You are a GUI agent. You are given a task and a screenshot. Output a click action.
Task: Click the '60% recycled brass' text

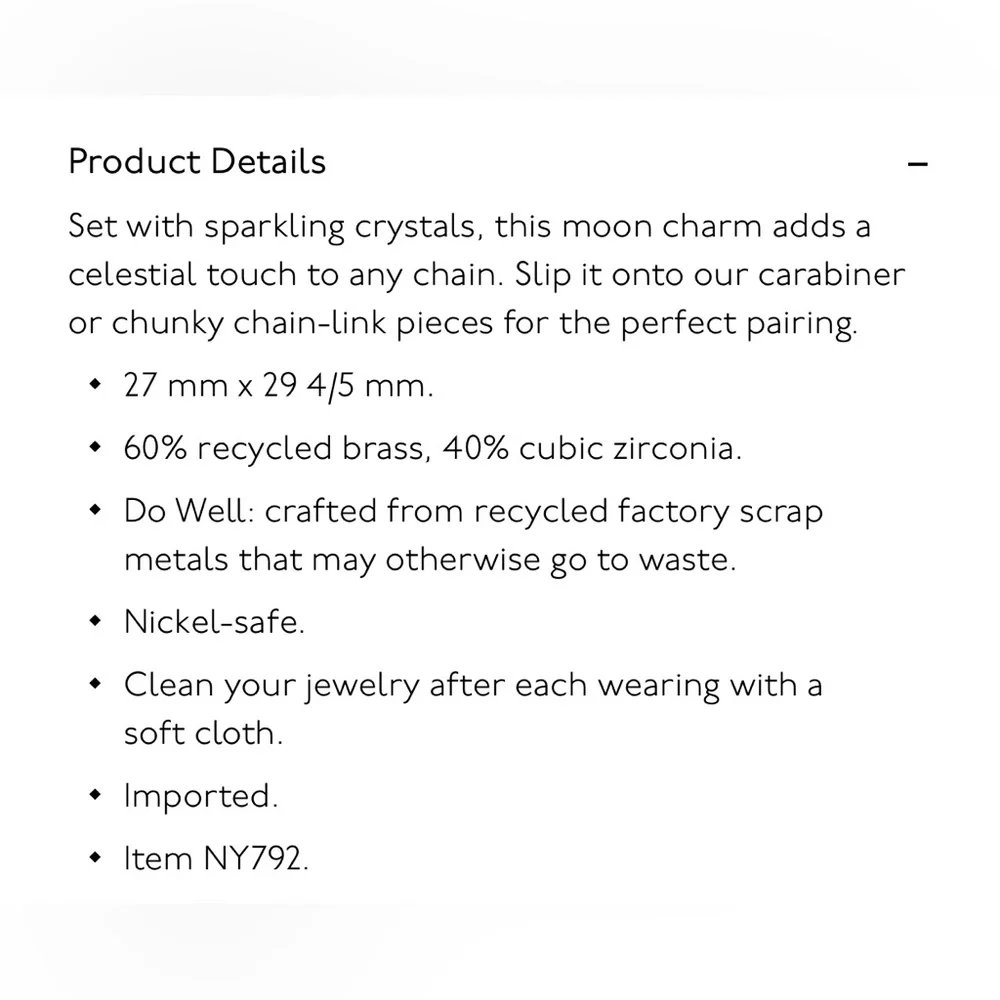pyautogui.click(x=274, y=448)
